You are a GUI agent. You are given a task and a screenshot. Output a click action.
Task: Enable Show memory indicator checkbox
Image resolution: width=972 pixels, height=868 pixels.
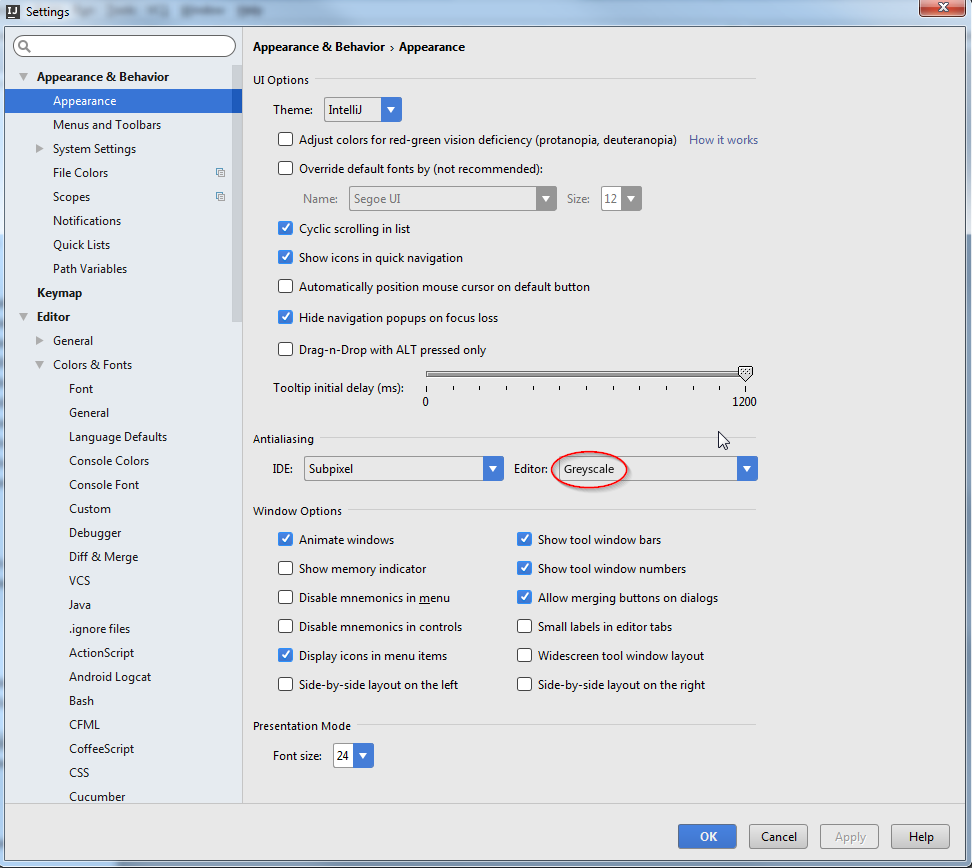point(286,569)
